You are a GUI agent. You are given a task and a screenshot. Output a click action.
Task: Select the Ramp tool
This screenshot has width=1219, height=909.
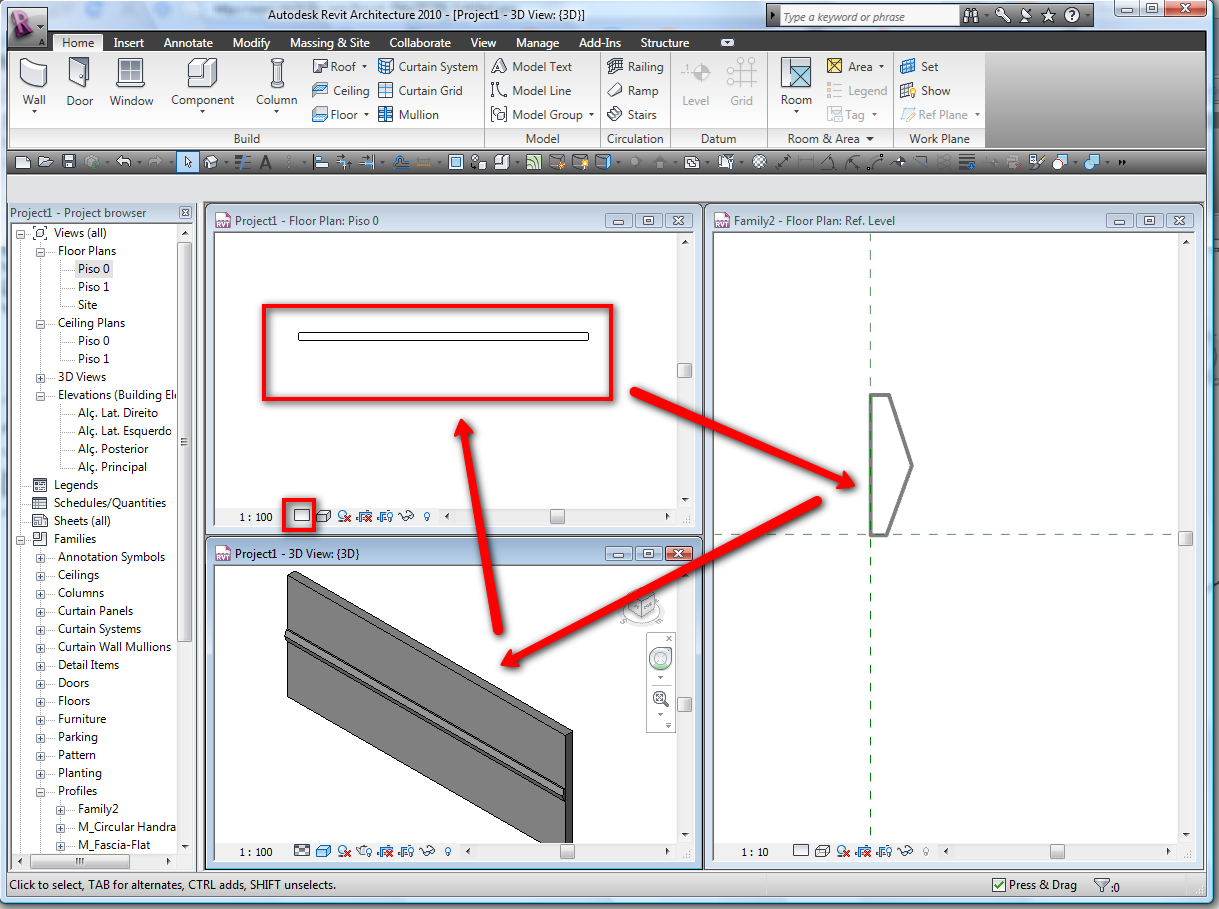point(633,90)
